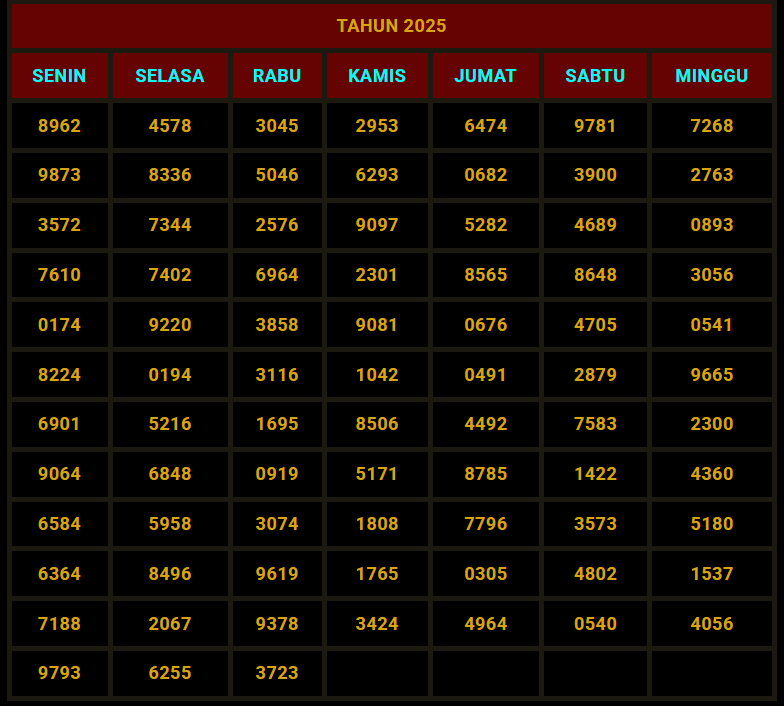Click cell with value 8336
784x706 pixels.
(x=170, y=175)
